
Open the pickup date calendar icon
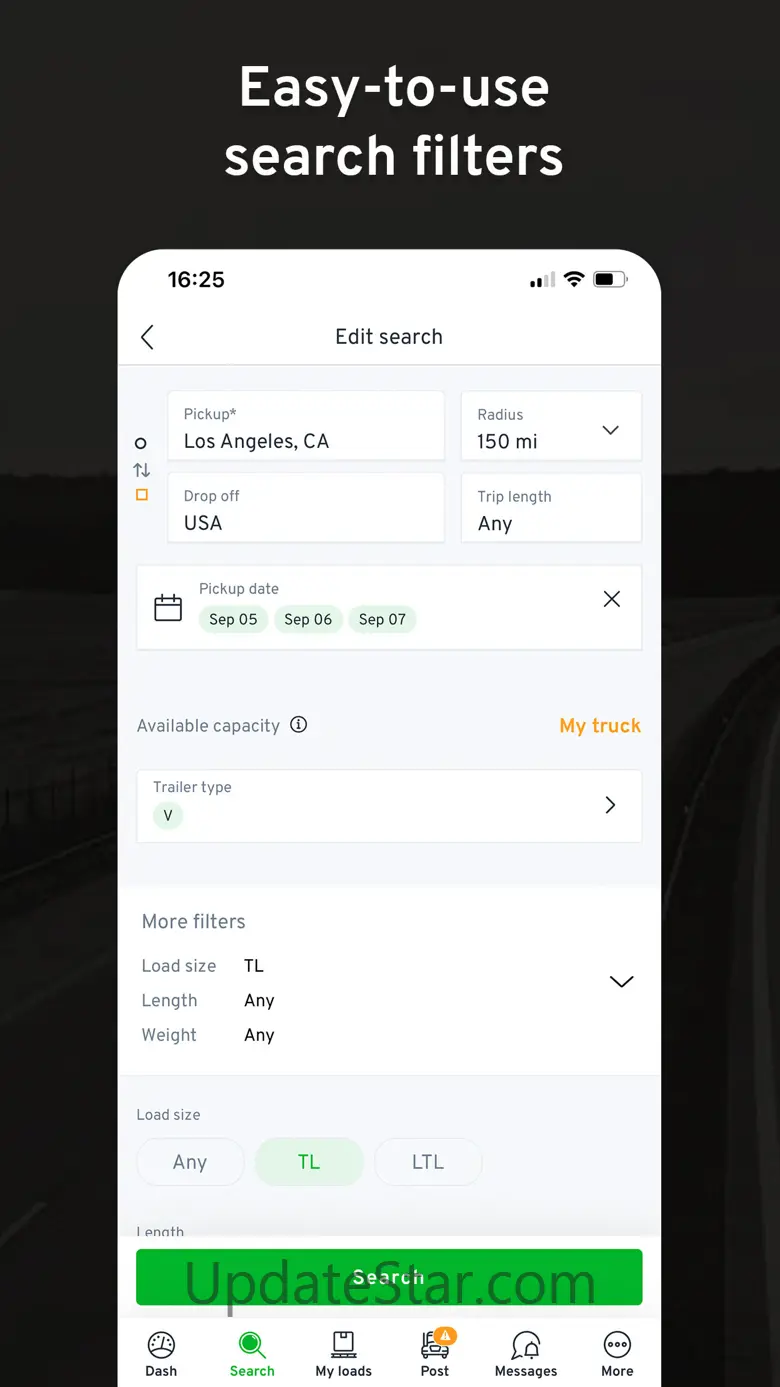tap(168, 607)
